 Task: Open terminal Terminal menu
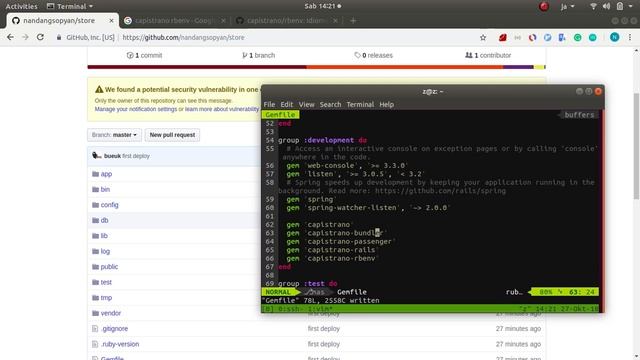click(360, 104)
